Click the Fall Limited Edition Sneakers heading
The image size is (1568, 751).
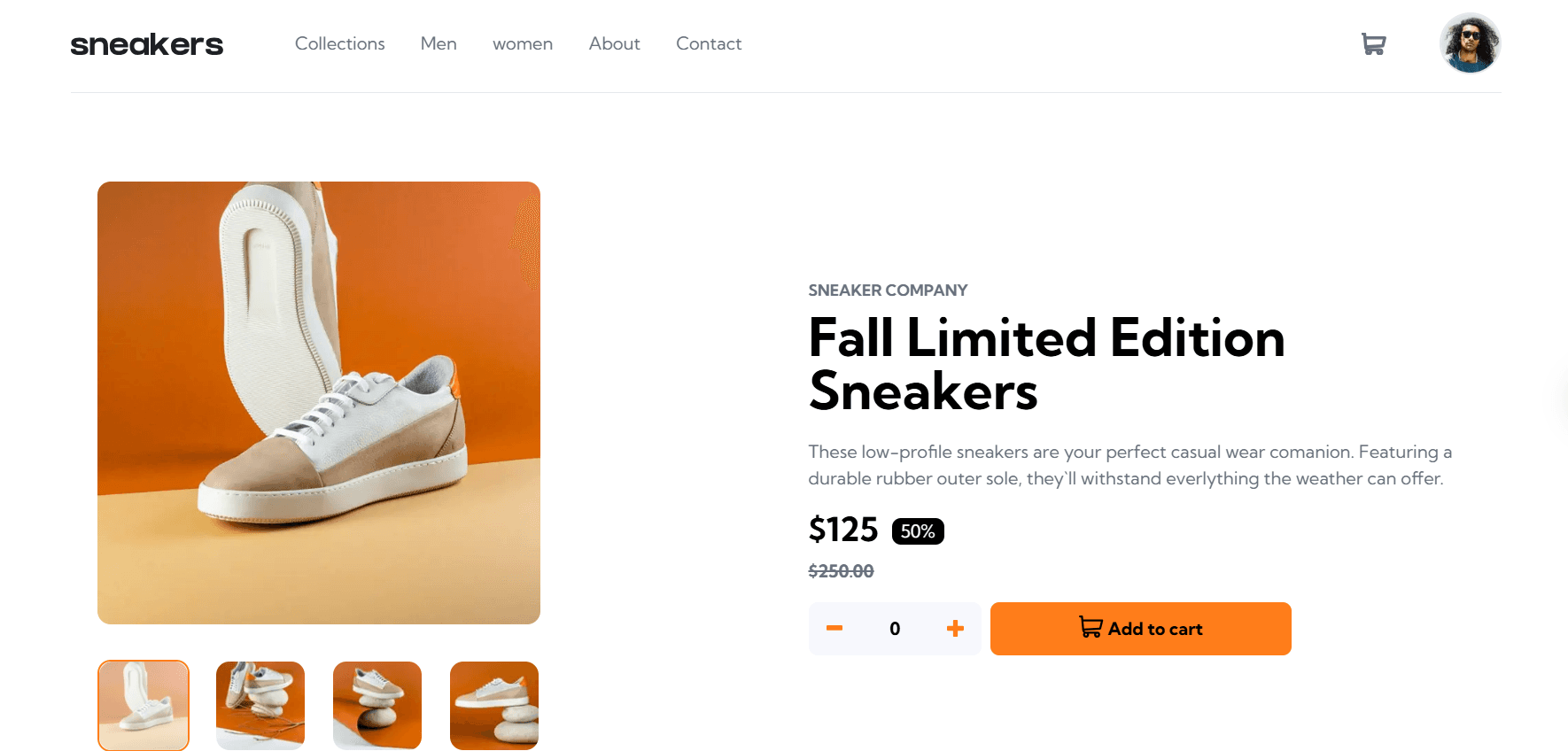(1047, 364)
